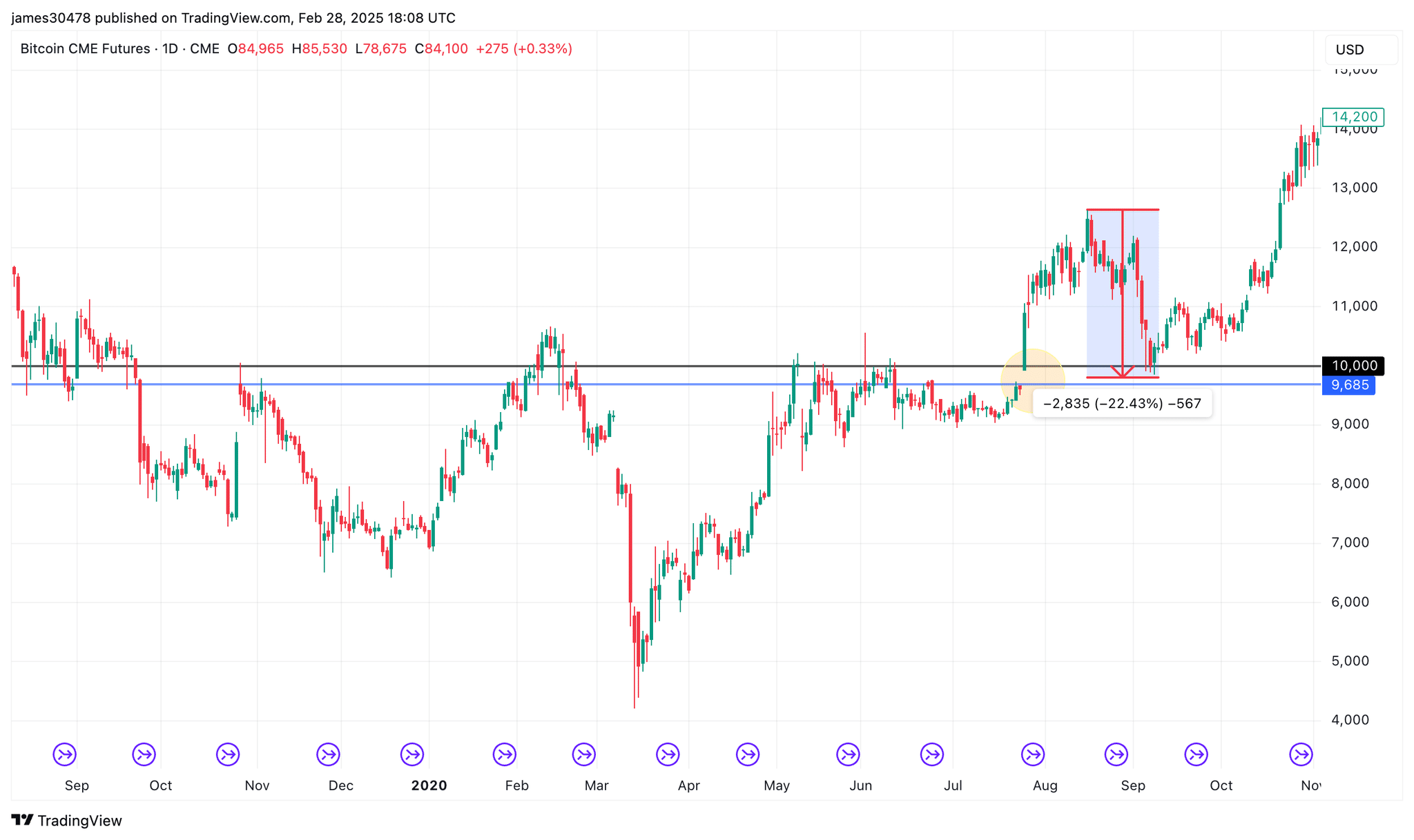The width and height of the screenshot is (1414, 840).
Task: Click the contract rollover icon before Nov 2019
Action: 228,754
